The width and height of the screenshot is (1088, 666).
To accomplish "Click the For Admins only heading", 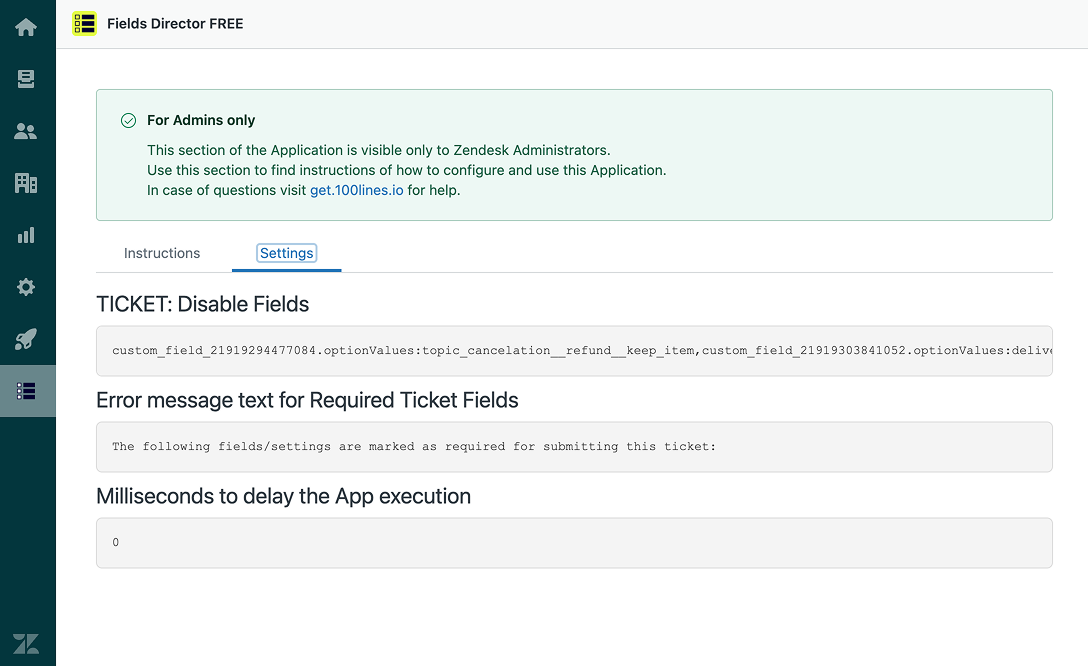I will point(201,120).
